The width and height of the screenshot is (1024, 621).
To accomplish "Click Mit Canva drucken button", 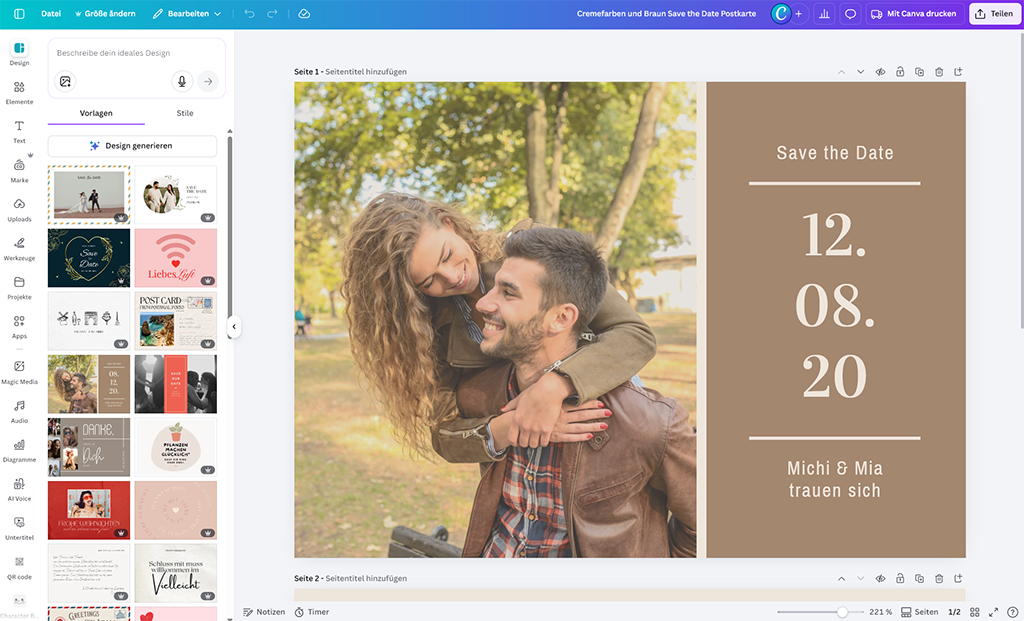I will tap(914, 14).
